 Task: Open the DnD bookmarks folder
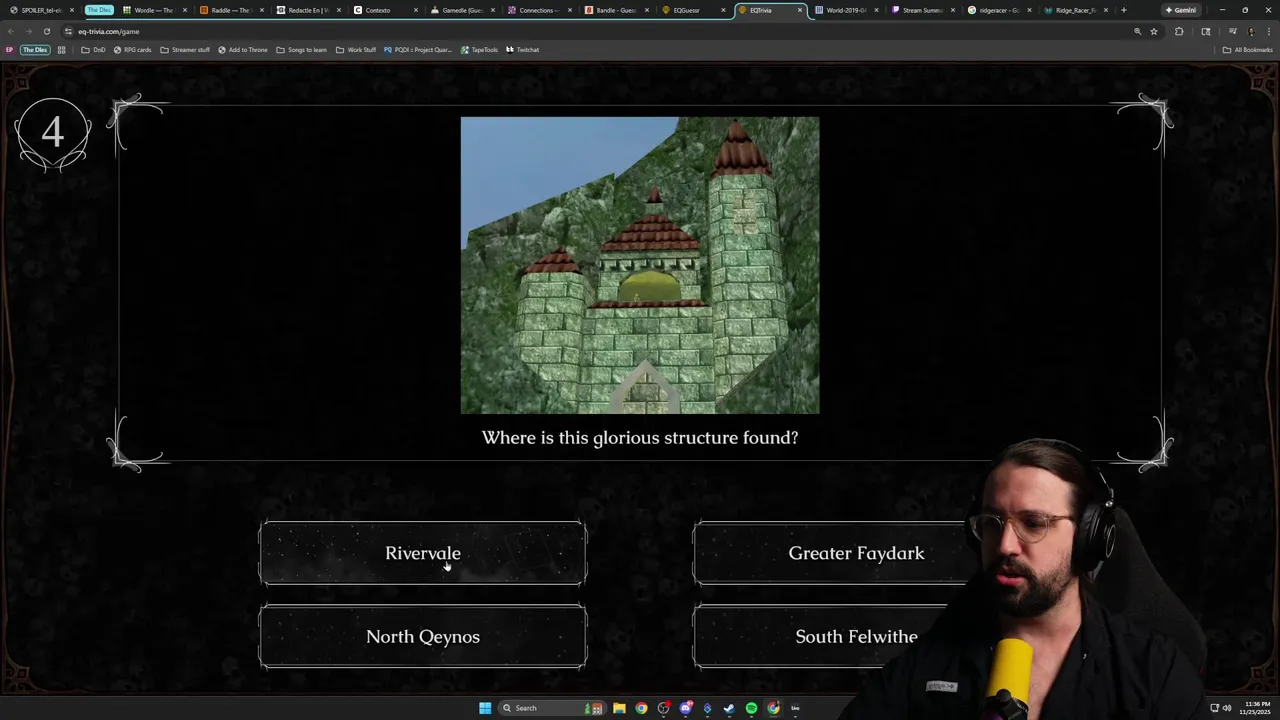pyautogui.click(x=93, y=50)
